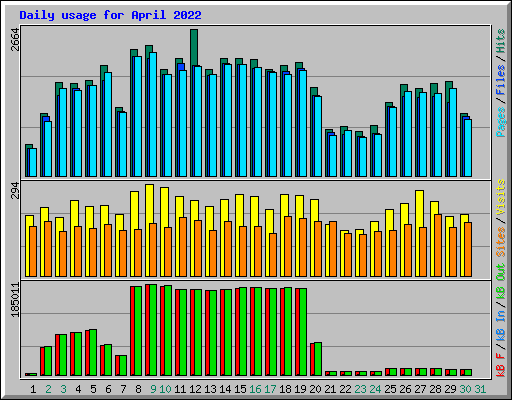The image size is (512, 400).
Task: Click day 1 on the x-axis
Action: (x=33, y=389)
